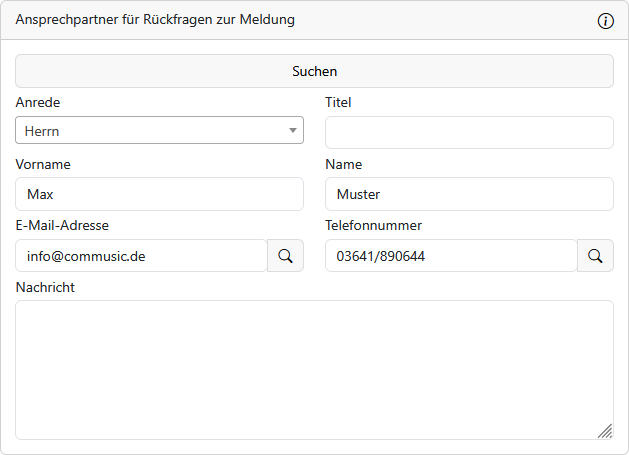Click the Vorname field containing Max
Screen dimensions: 629x455
coord(159,194)
